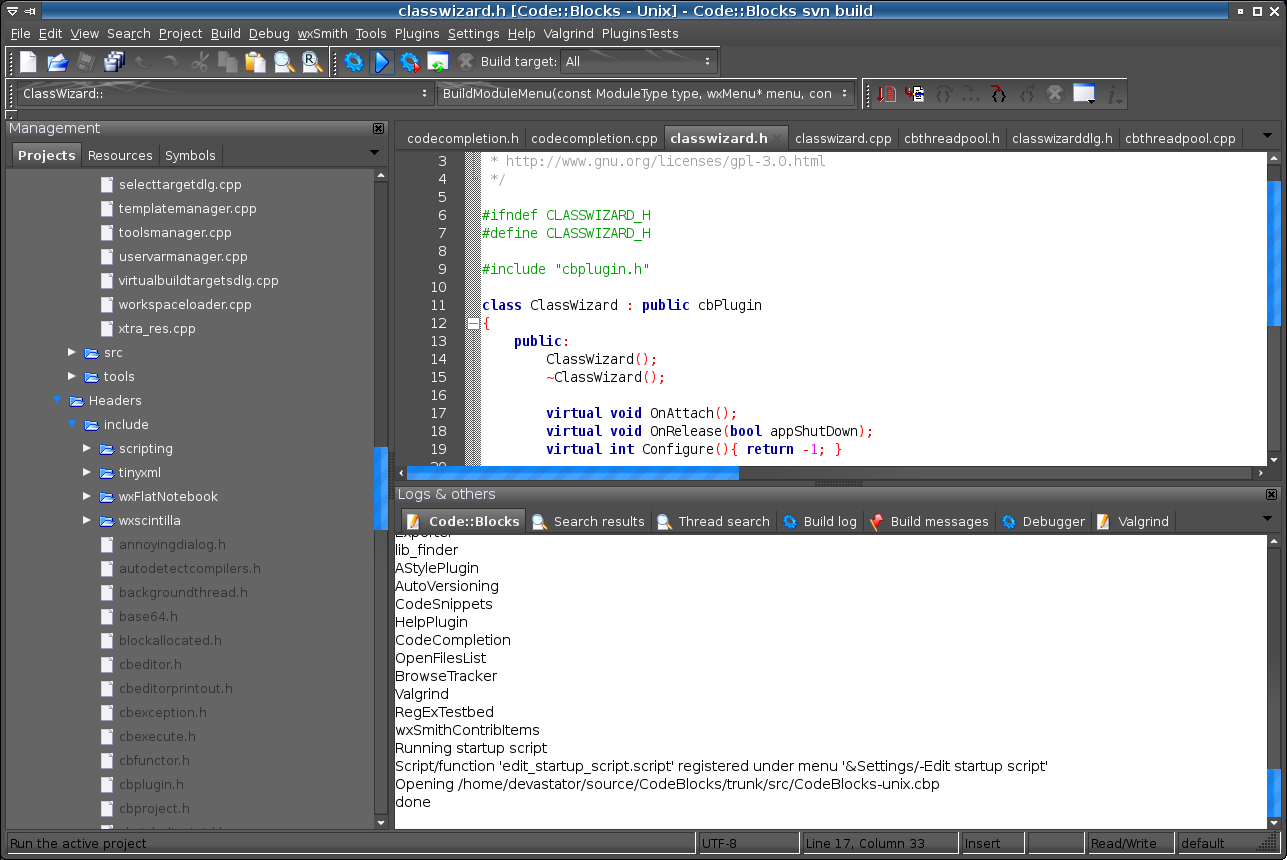Open the Various info debug icon
1287x860 pixels.
click(x=1115, y=94)
